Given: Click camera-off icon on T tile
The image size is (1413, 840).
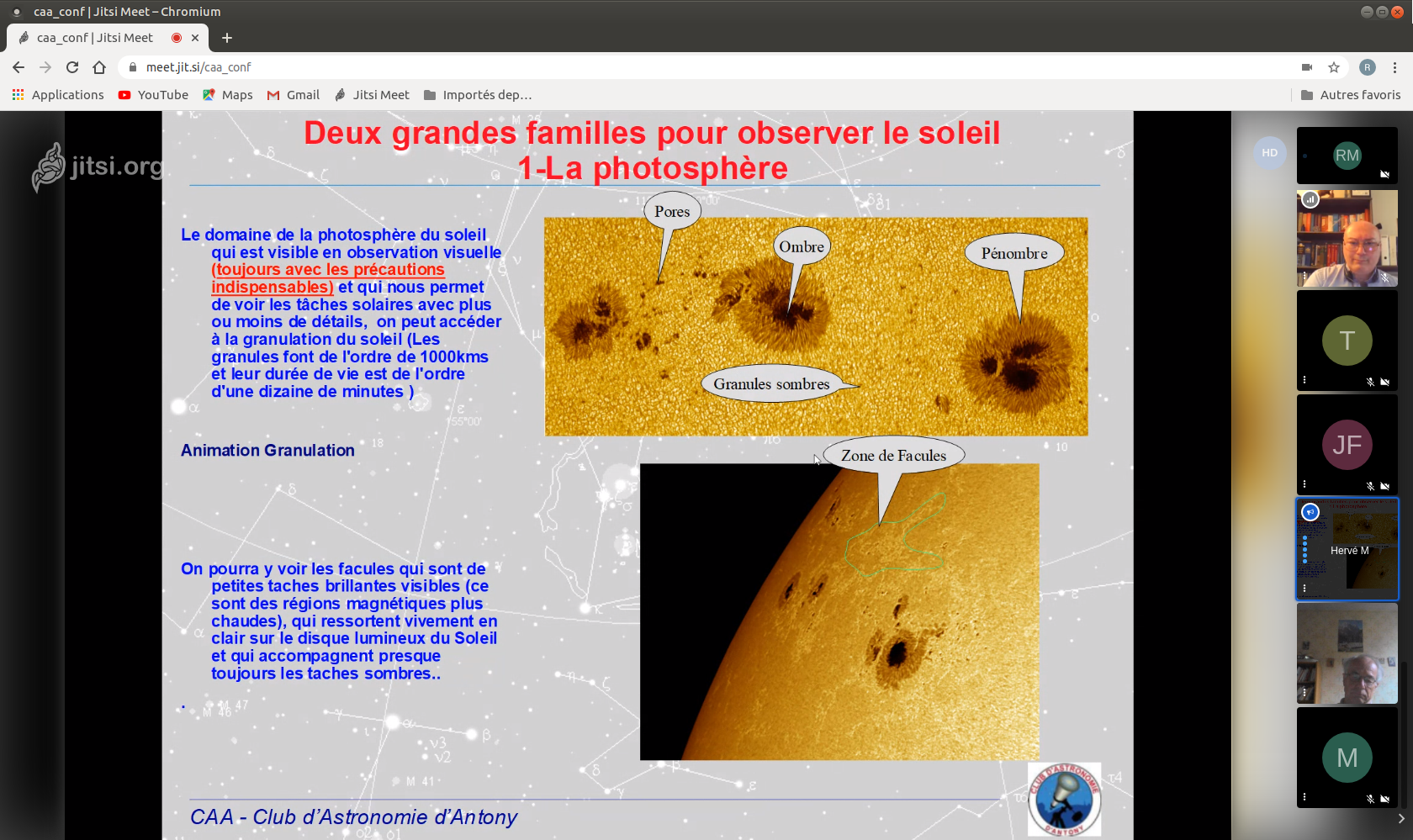Looking at the screenshot, I should point(1384,382).
